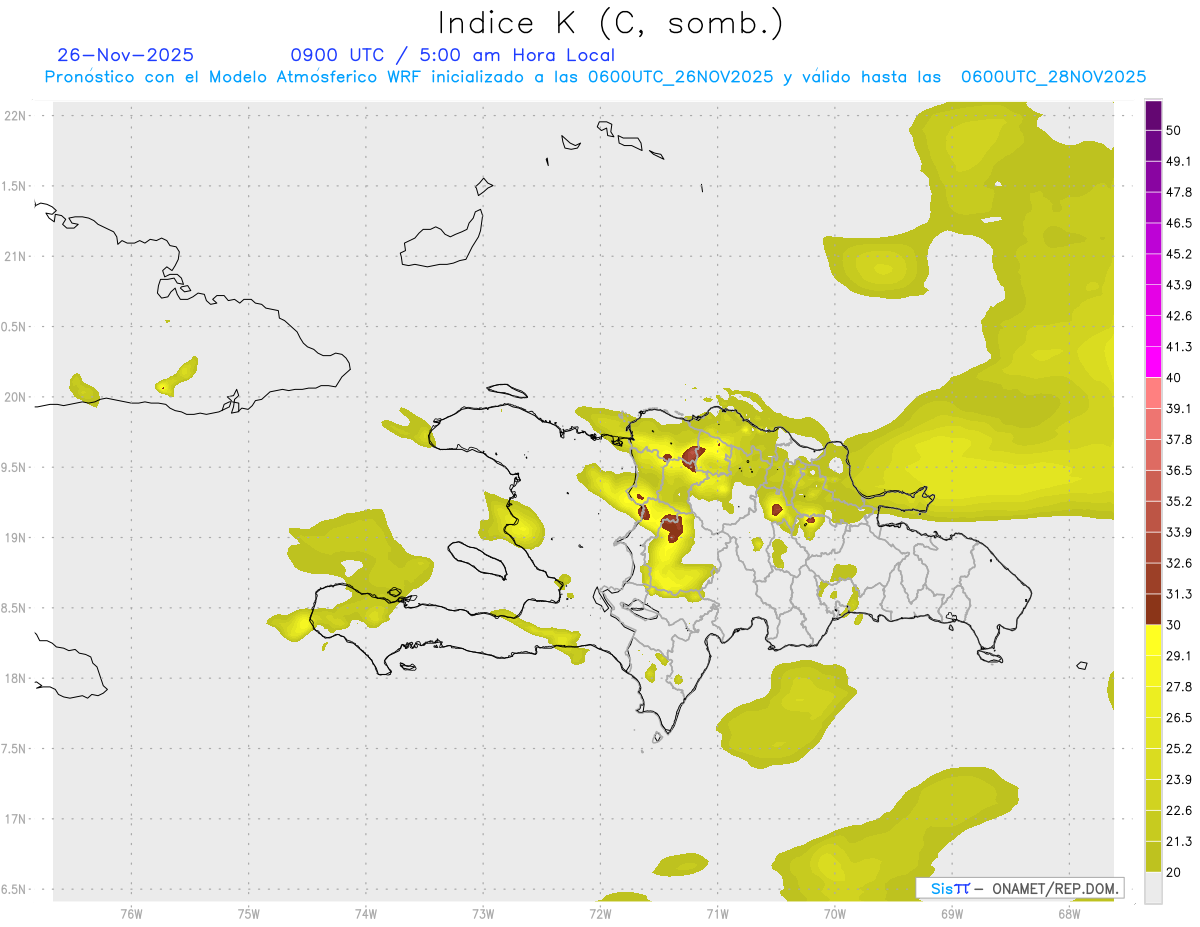
Task: Click the color scale value "25.2"
Action: point(1179,749)
